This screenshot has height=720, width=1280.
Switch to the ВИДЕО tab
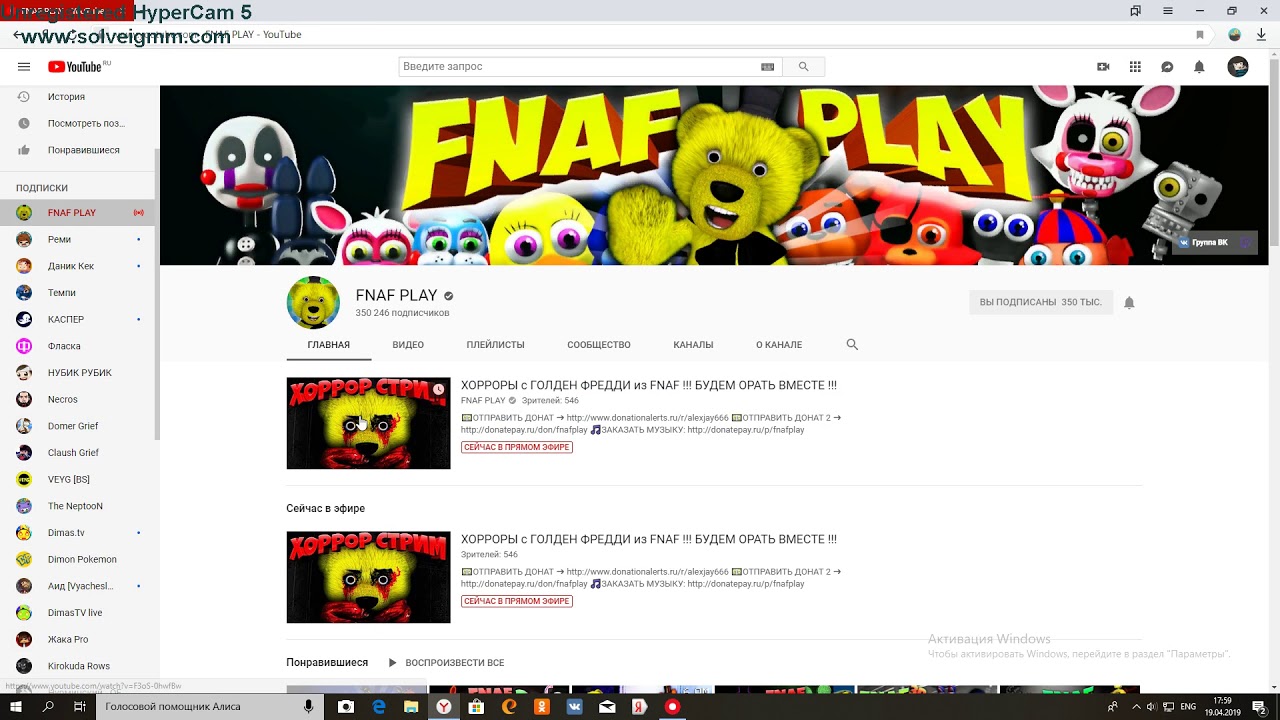[x=408, y=345]
